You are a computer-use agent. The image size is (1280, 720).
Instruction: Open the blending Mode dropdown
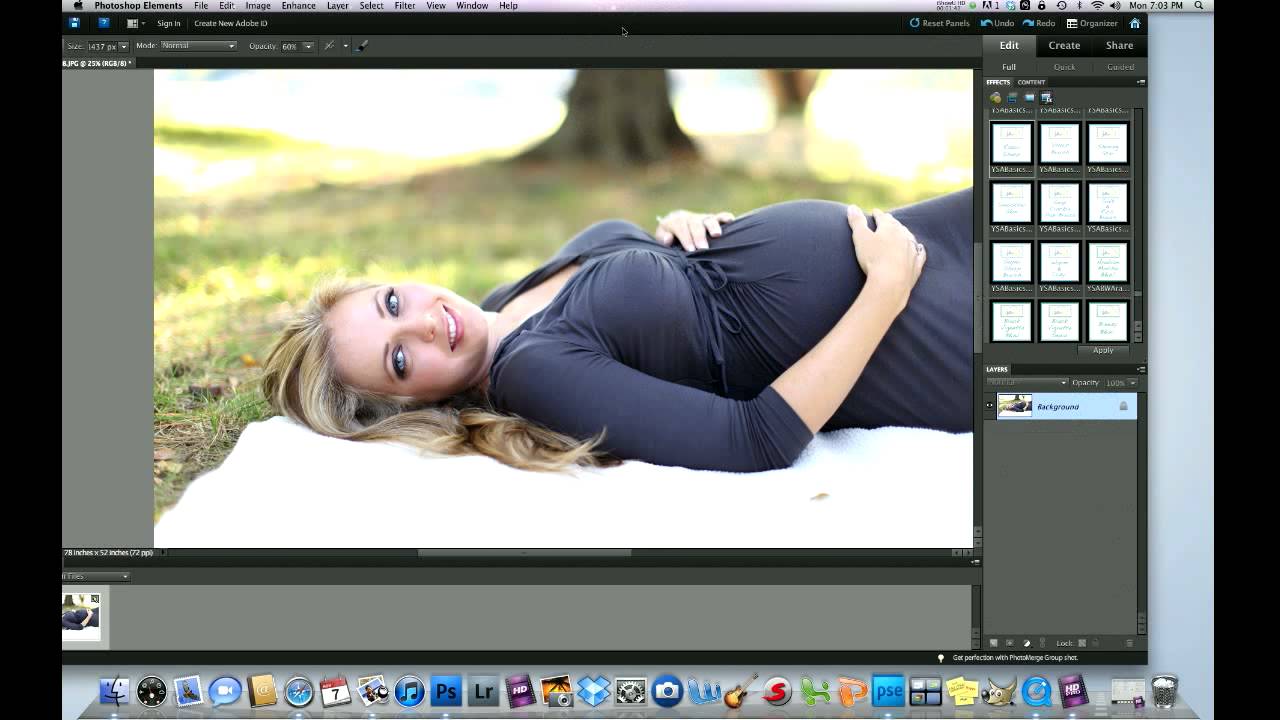pyautogui.click(x=198, y=46)
